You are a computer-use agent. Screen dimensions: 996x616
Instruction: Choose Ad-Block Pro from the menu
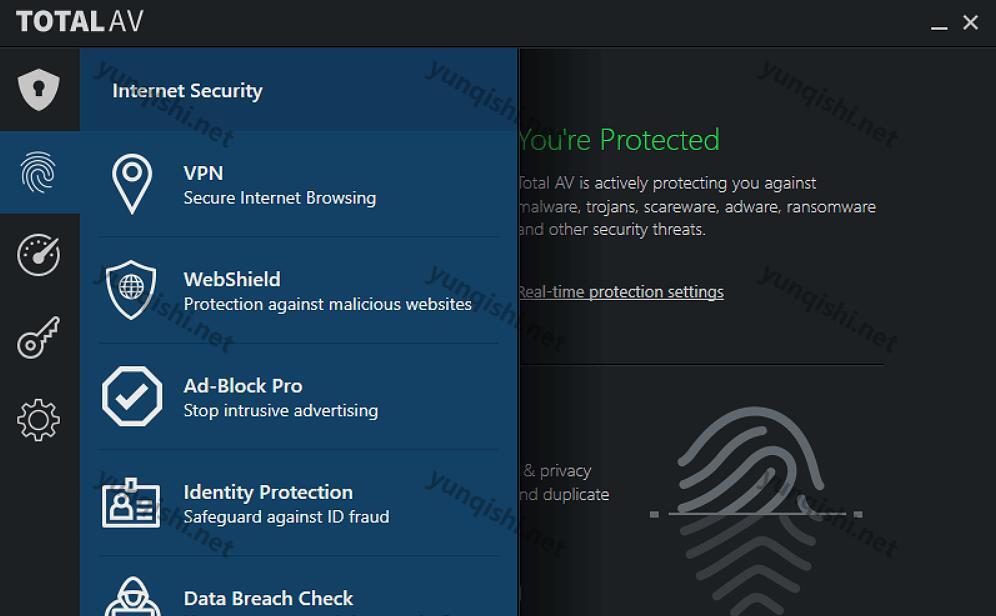pyautogui.click(x=299, y=397)
